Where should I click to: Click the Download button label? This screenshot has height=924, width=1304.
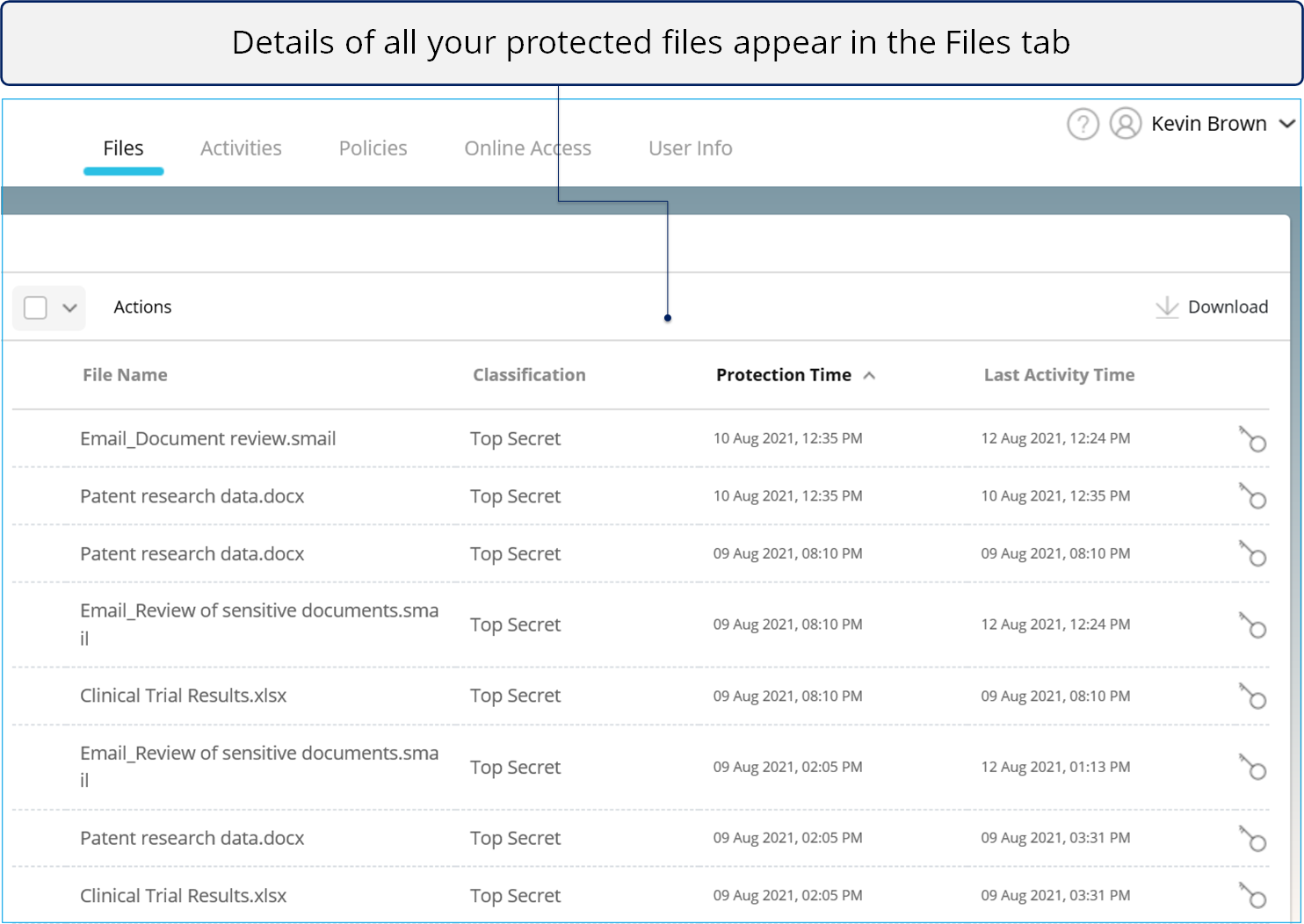point(1228,307)
